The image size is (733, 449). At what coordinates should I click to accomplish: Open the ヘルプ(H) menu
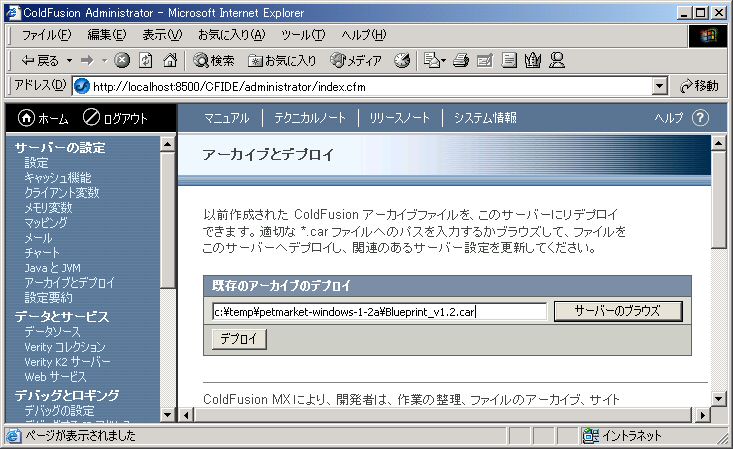click(x=363, y=35)
